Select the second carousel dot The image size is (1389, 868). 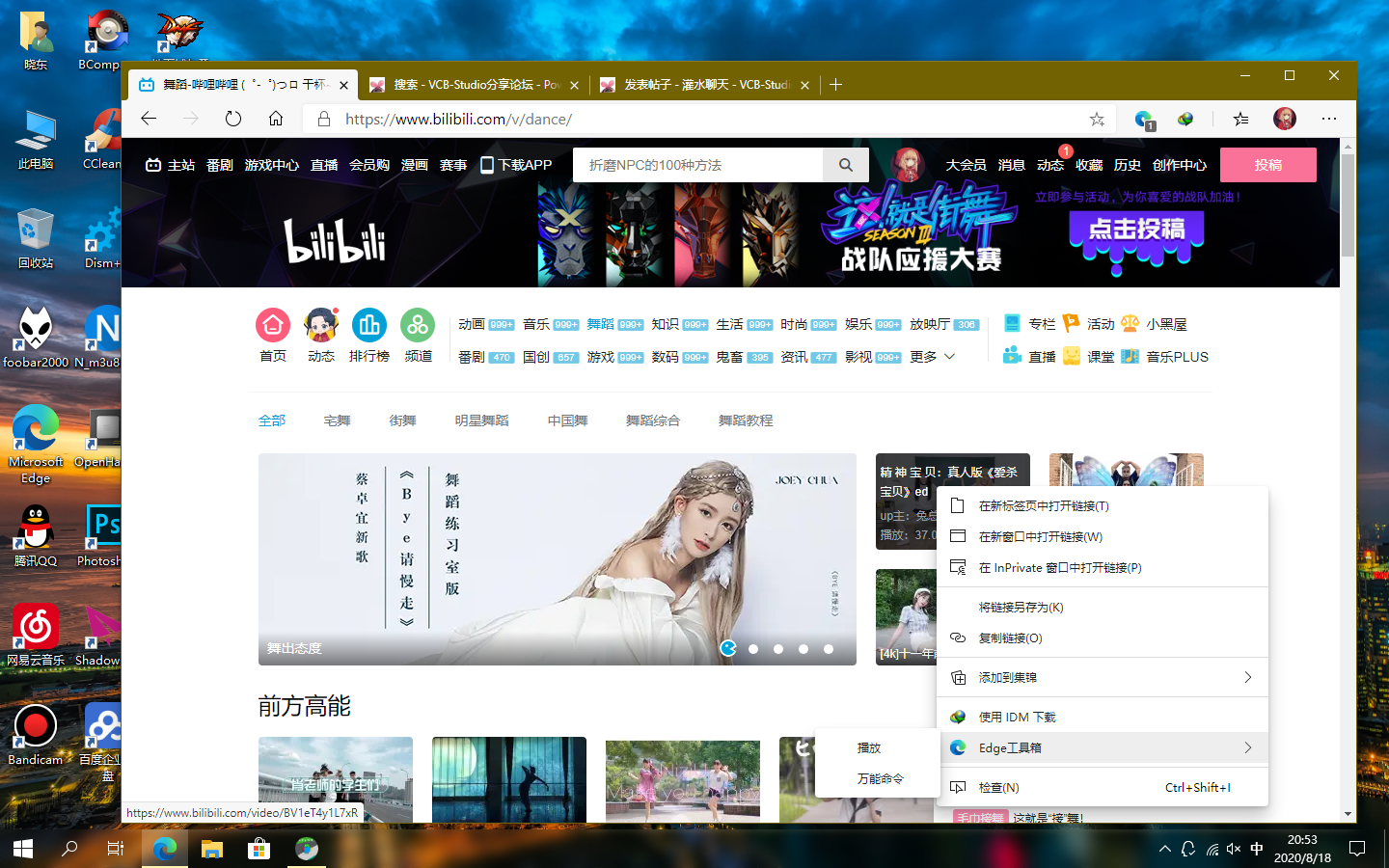753,649
